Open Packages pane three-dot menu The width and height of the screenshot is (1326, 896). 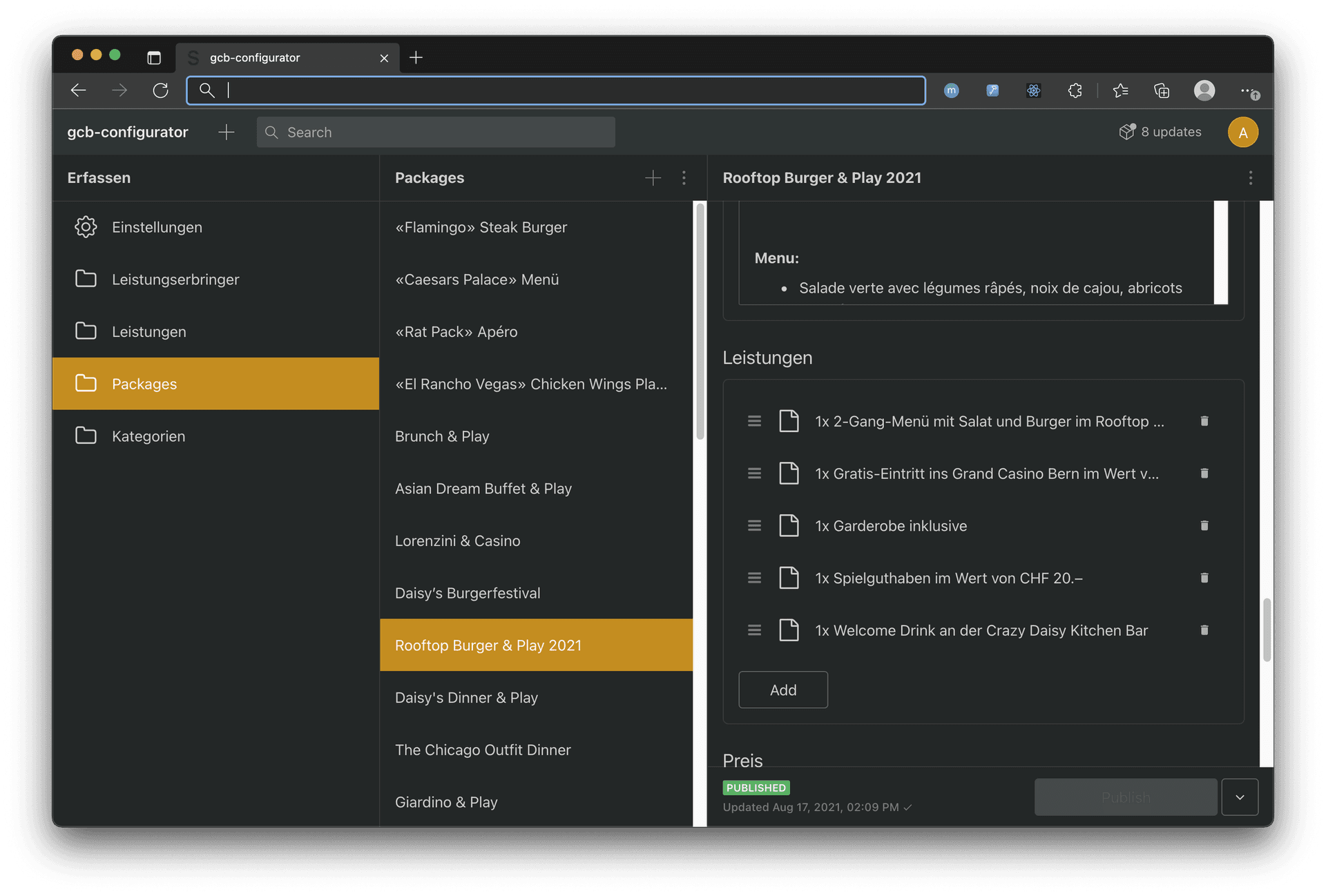[684, 178]
